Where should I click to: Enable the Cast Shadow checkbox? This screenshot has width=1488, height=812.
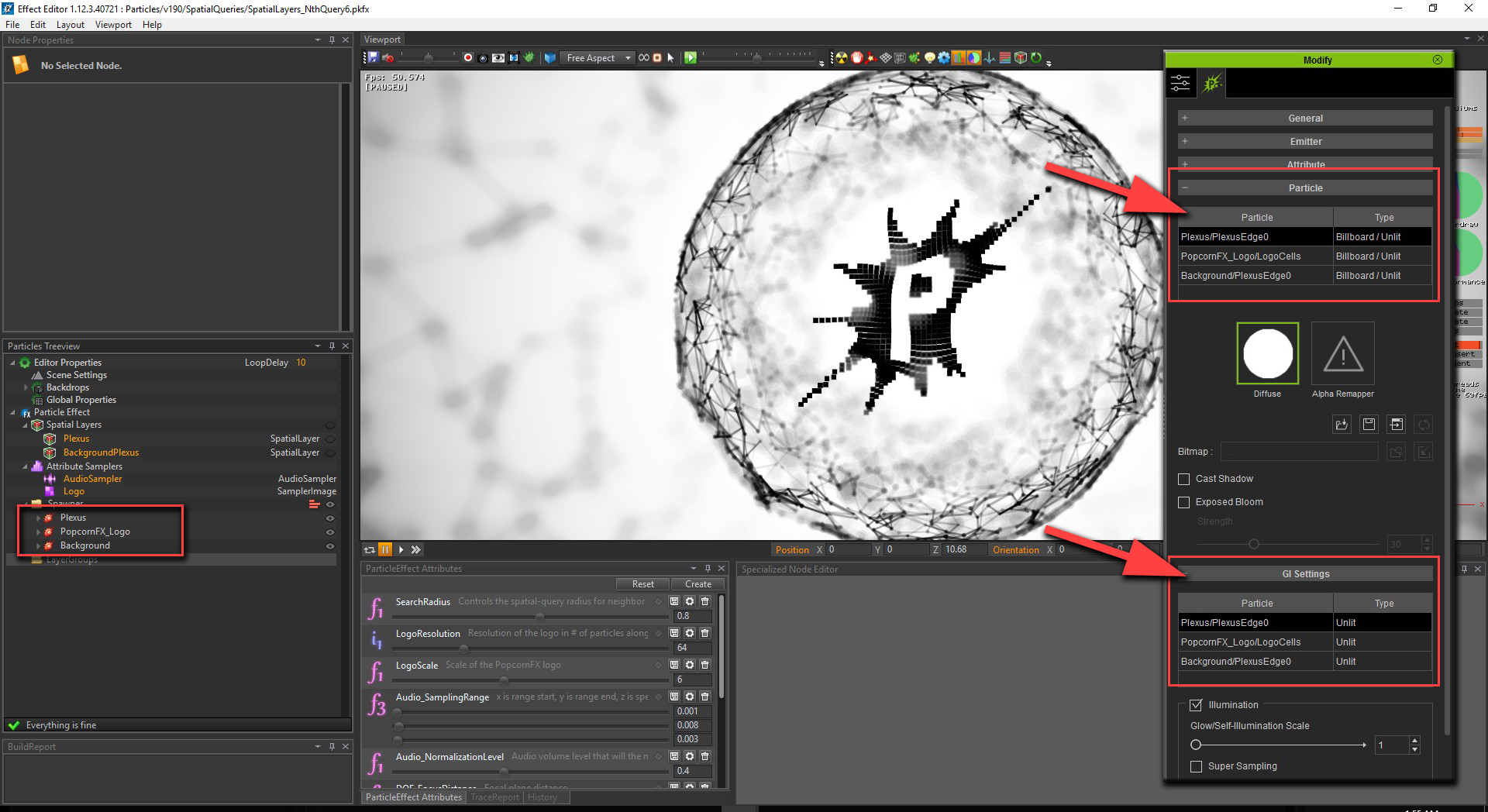(x=1183, y=479)
